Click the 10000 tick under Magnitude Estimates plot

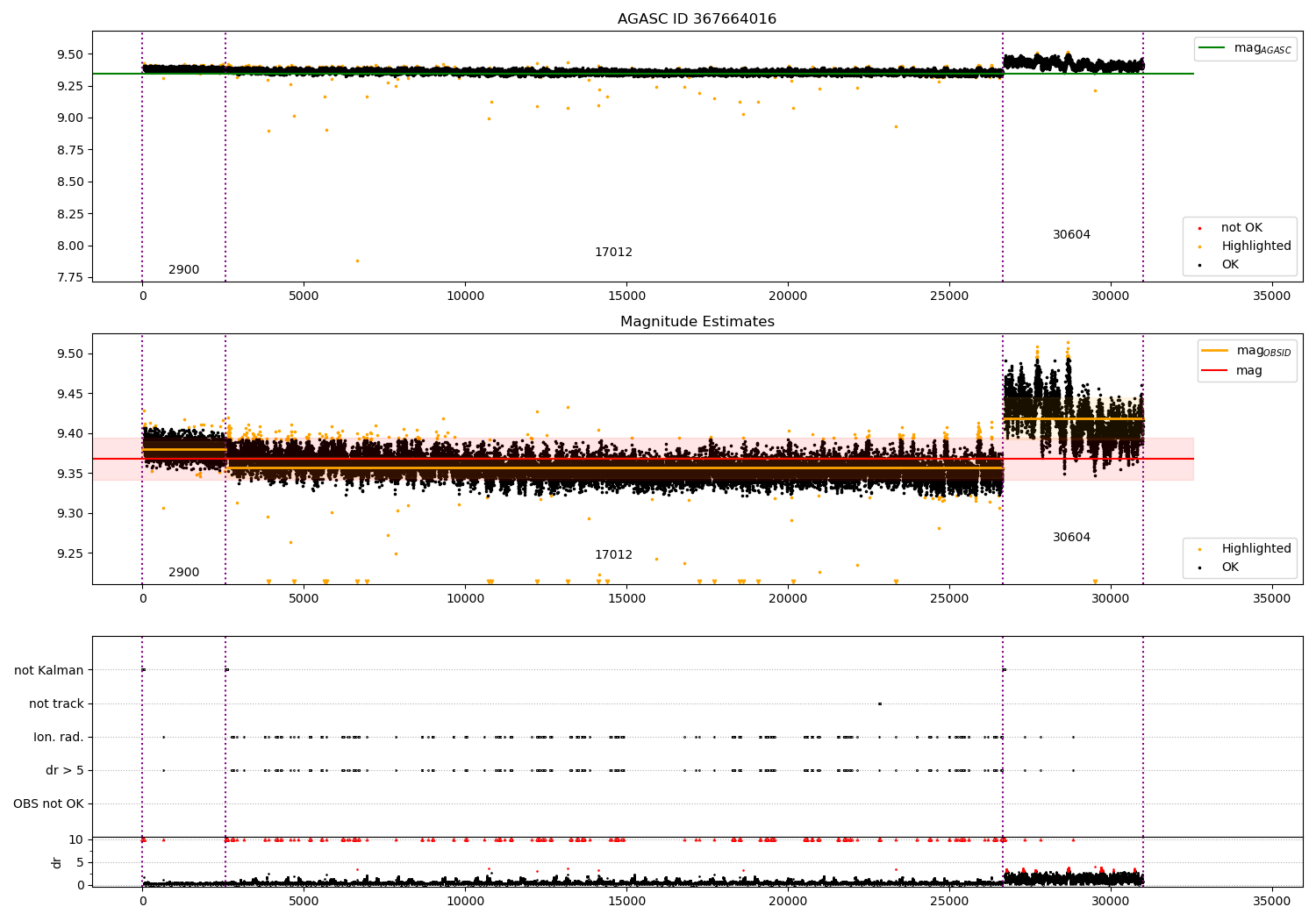[x=465, y=599]
